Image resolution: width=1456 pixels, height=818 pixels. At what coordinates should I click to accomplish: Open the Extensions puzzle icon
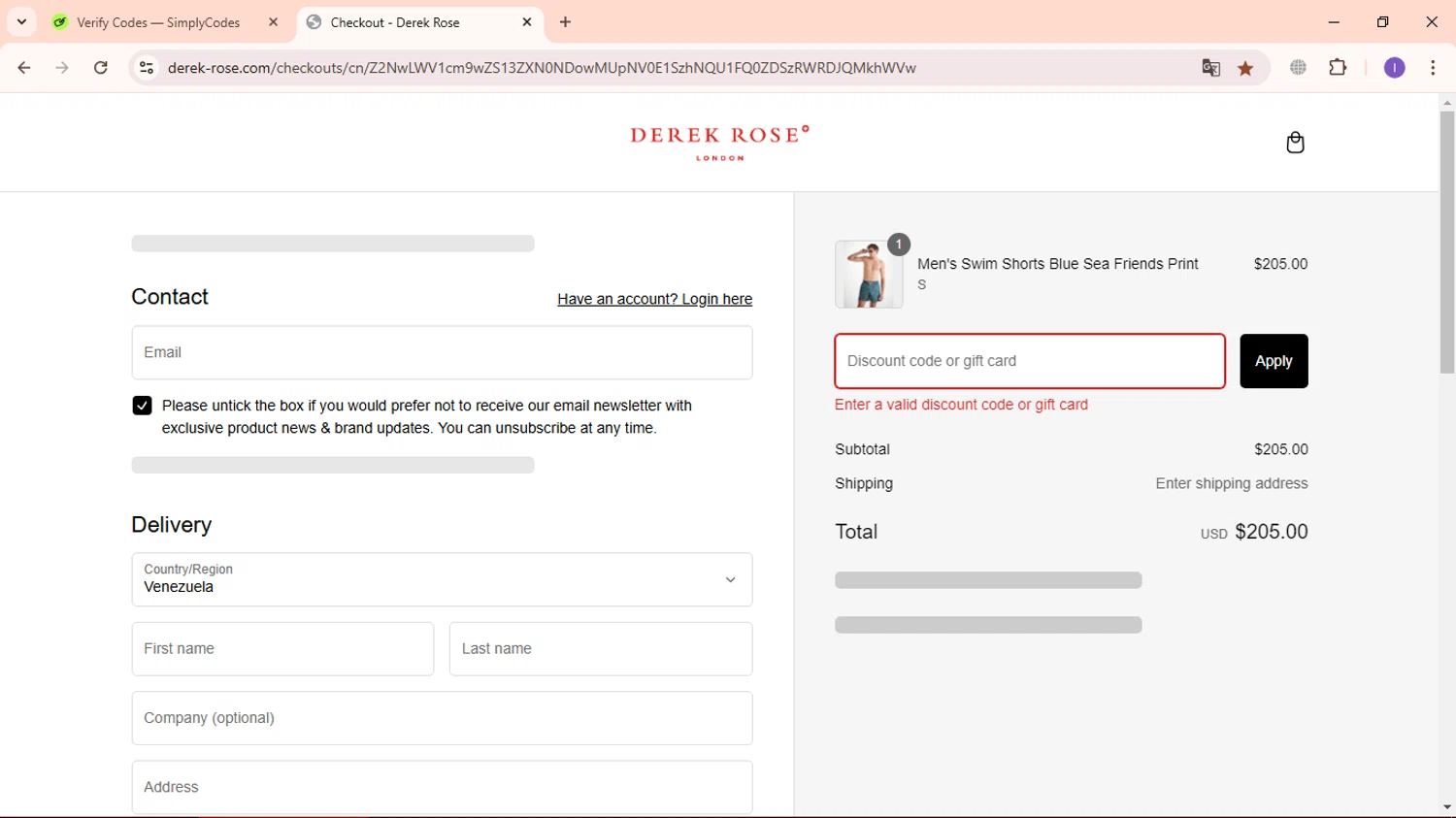pos(1338,67)
